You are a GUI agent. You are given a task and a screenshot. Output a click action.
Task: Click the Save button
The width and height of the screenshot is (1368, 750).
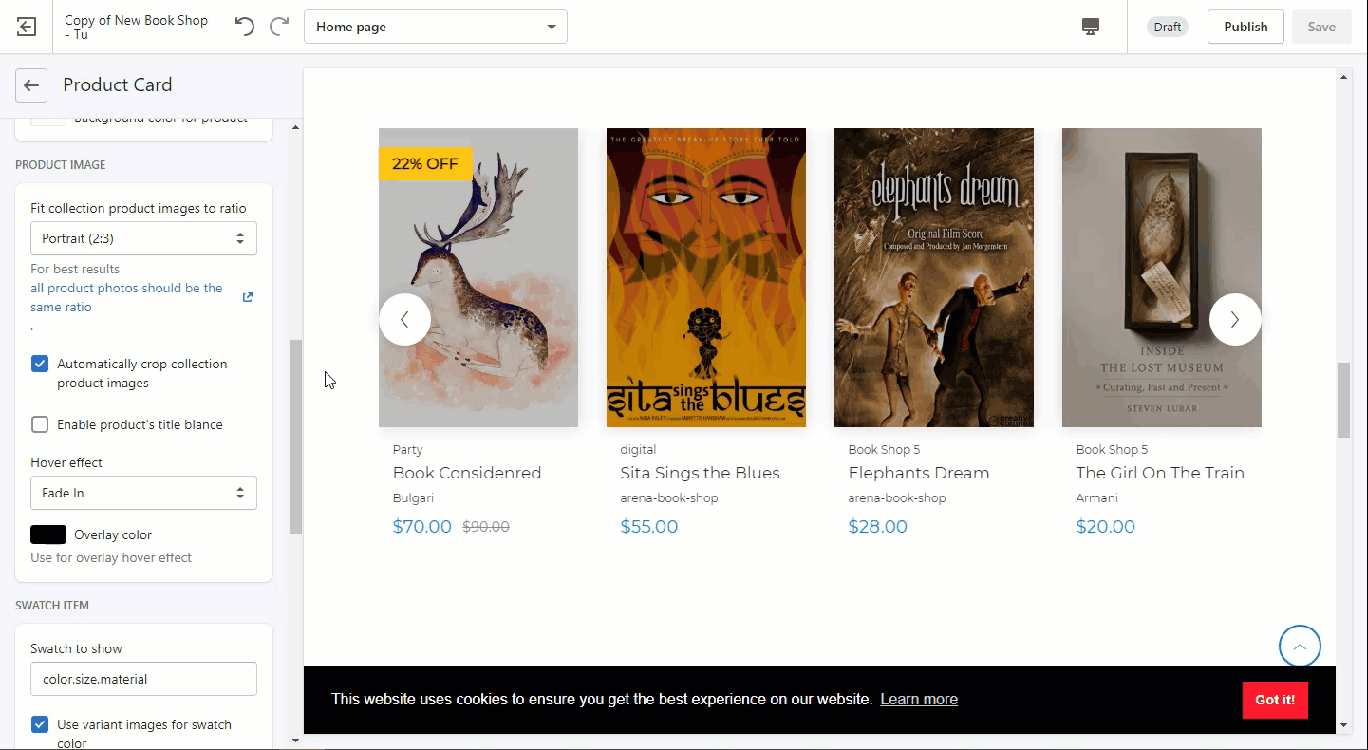(x=1321, y=27)
